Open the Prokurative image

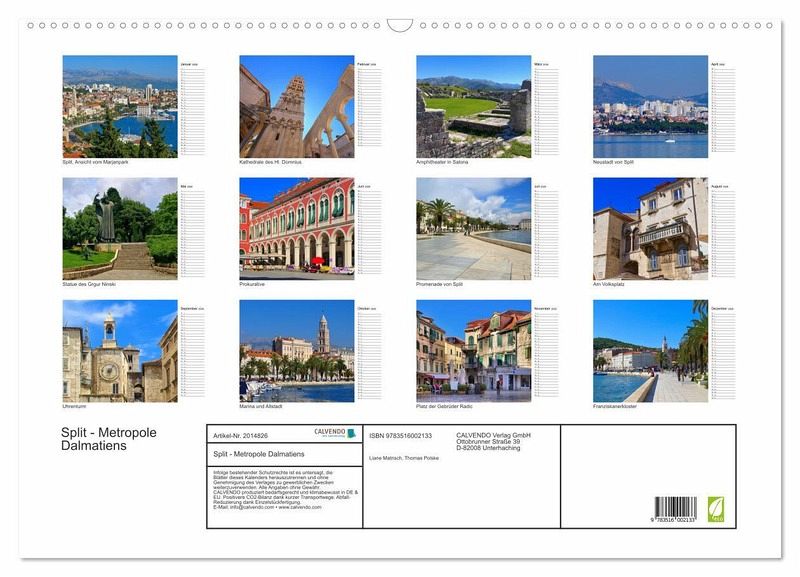(x=296, y=228)
